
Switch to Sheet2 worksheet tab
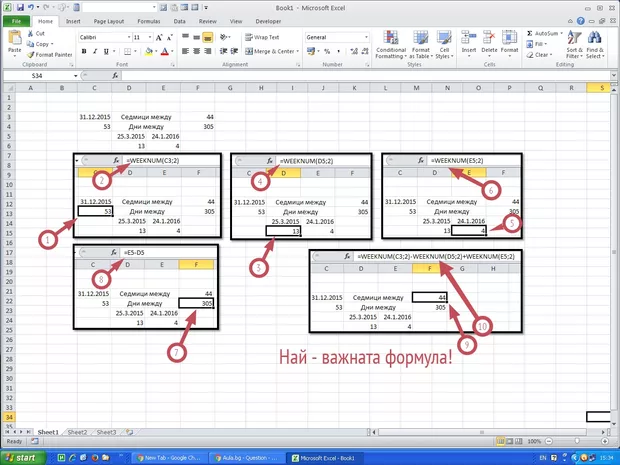pyautogui.click(x=77, y=432)
